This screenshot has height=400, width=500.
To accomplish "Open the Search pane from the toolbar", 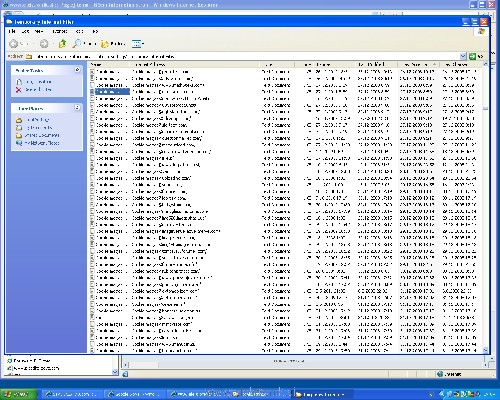I will (84, 44).
